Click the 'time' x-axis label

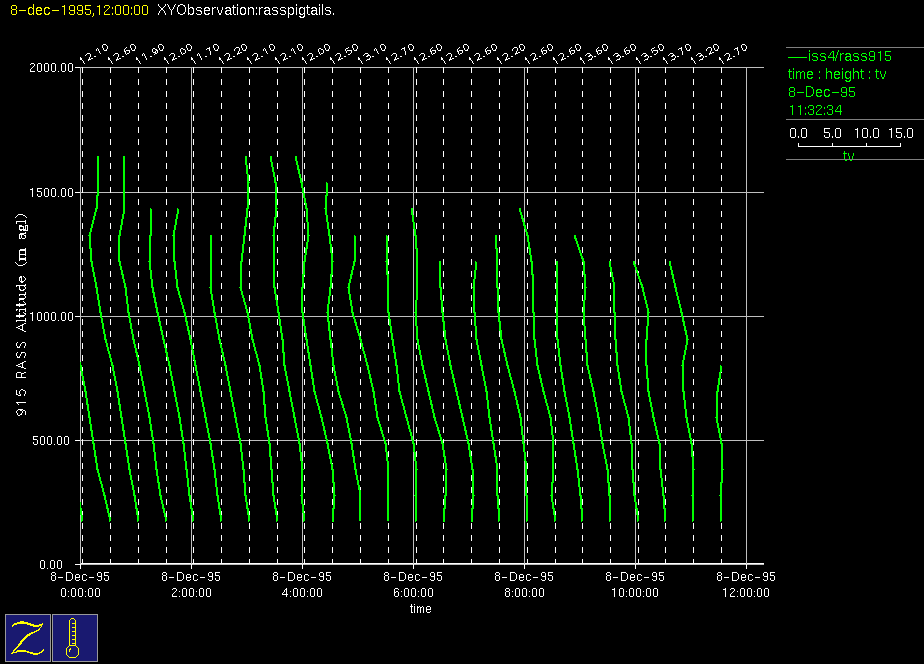pos(420,609)
